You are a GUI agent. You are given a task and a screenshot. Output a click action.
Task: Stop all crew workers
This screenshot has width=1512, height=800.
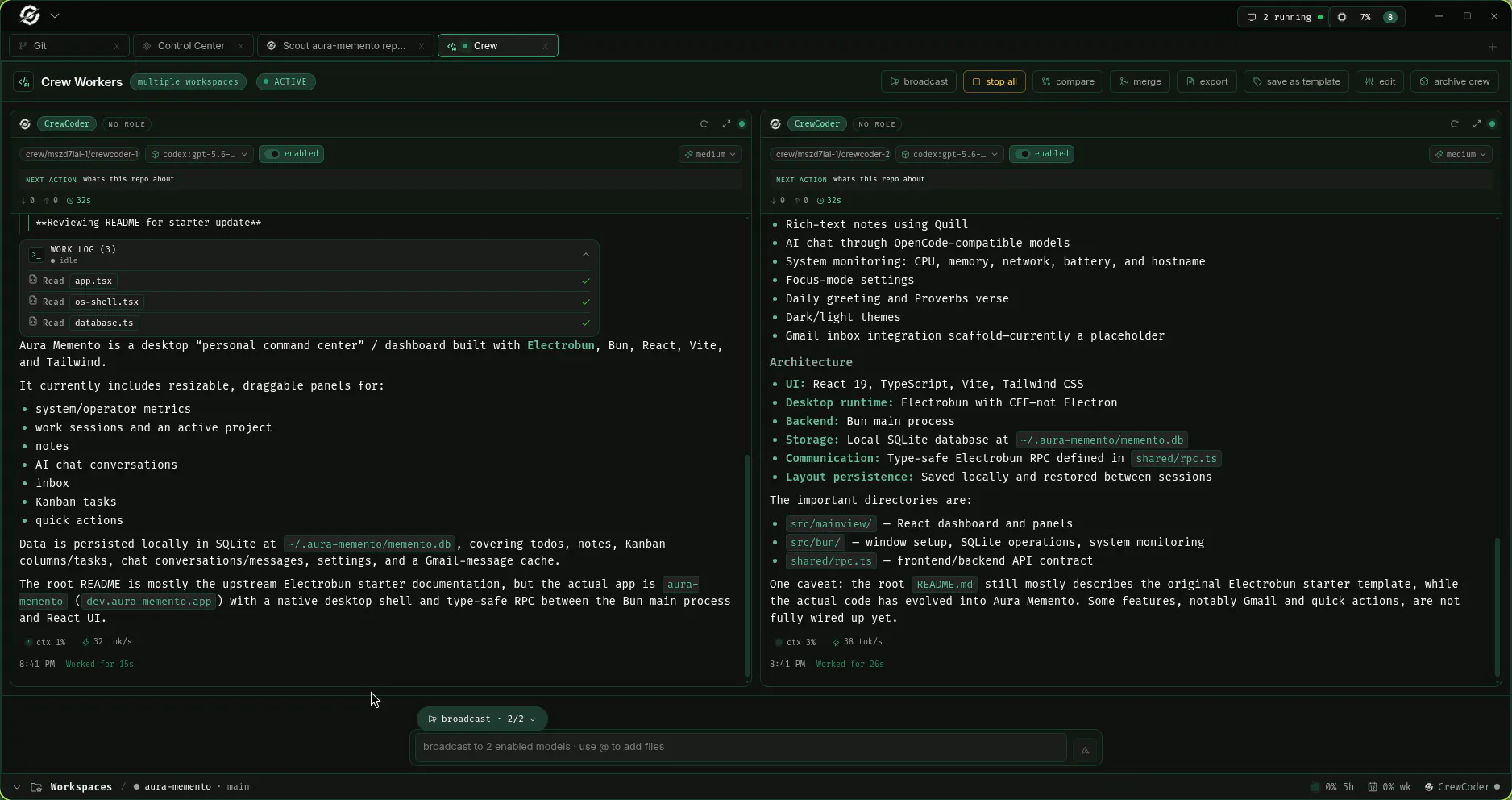[x=994, y=81]
